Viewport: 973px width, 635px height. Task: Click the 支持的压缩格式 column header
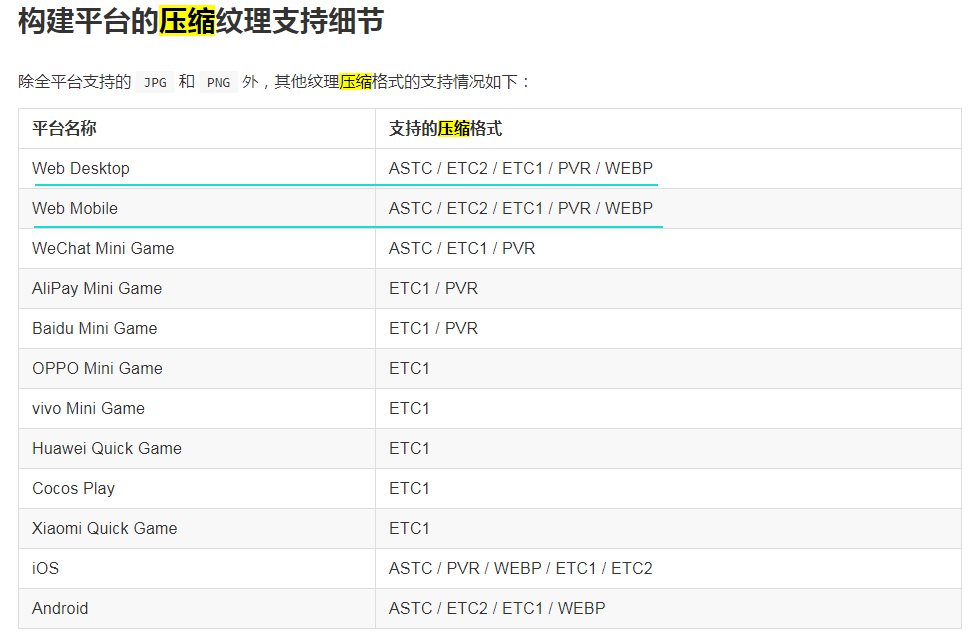[445, 129]
